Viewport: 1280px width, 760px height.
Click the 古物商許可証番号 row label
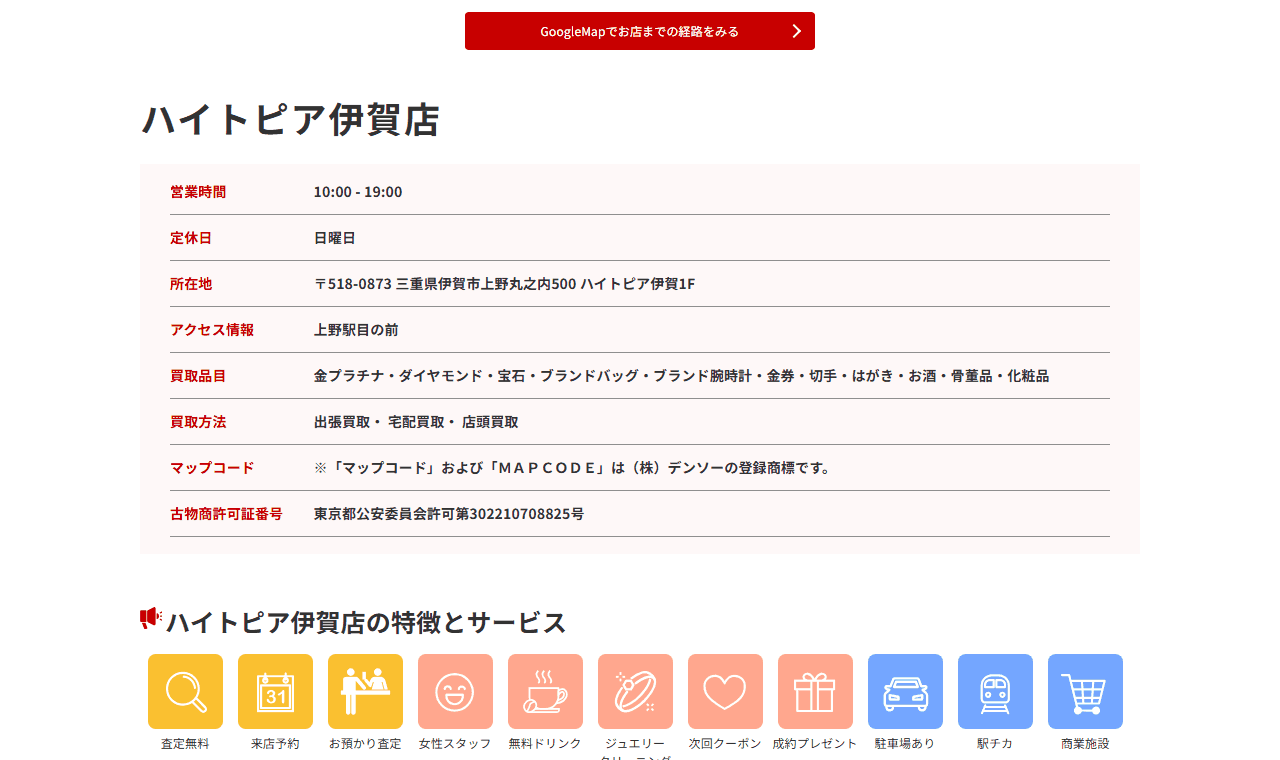point(226,514)
